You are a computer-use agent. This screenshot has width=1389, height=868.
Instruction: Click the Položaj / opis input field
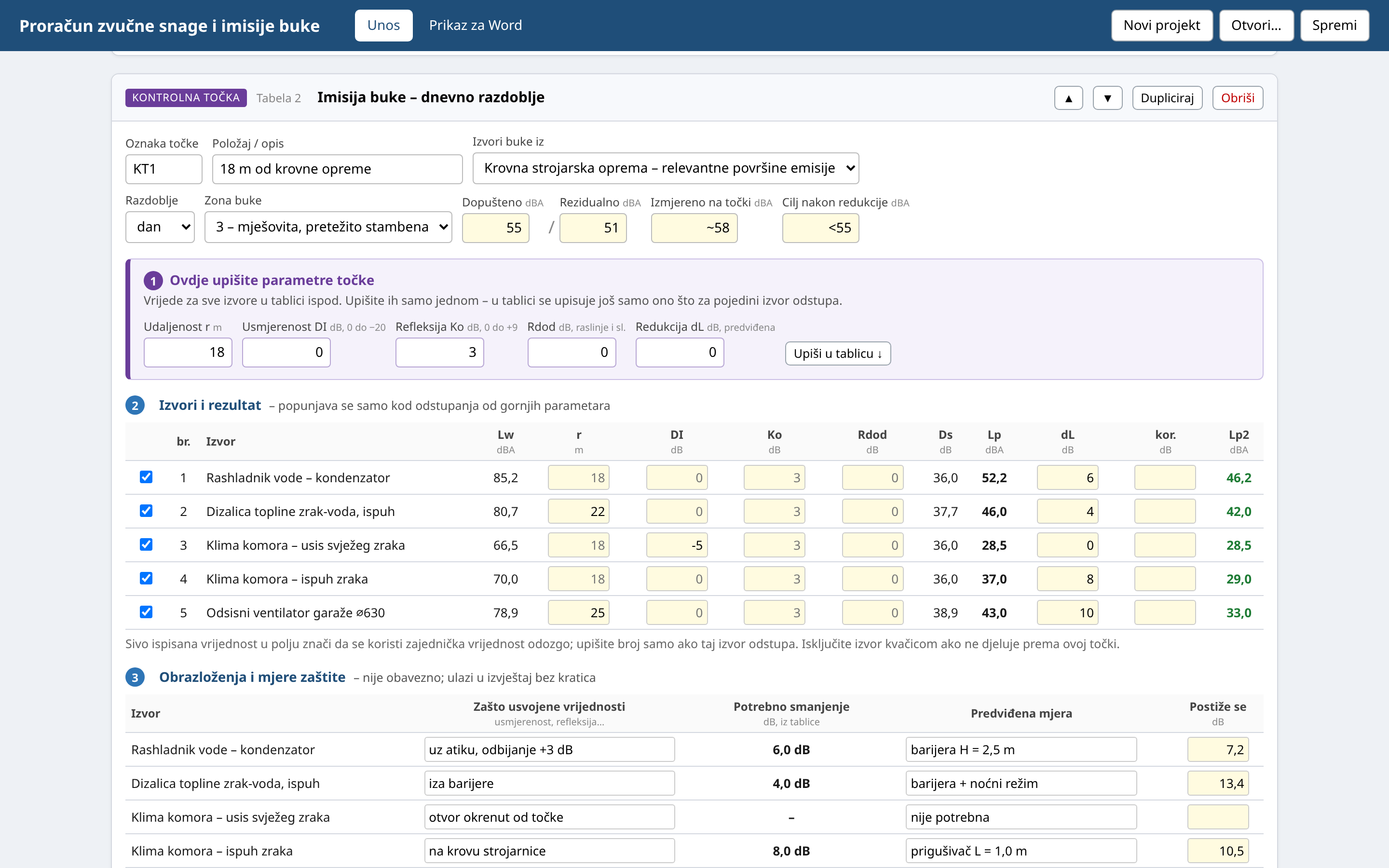tap(337, 169)
